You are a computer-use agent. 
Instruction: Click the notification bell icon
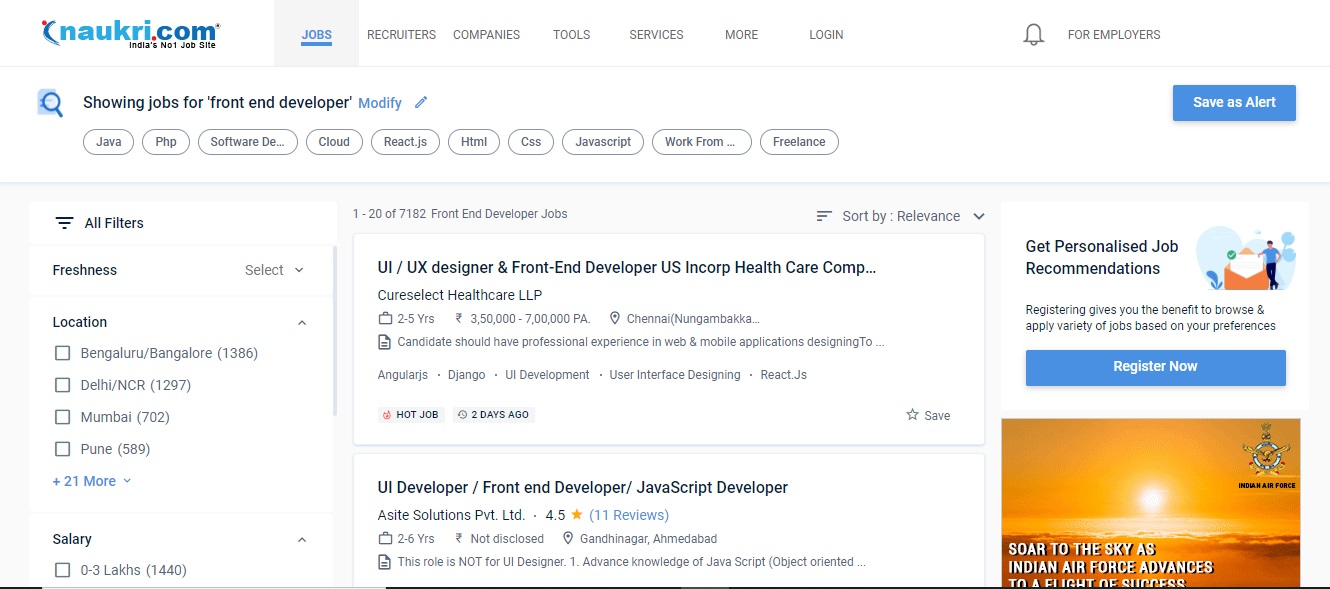click(1034, 35)
